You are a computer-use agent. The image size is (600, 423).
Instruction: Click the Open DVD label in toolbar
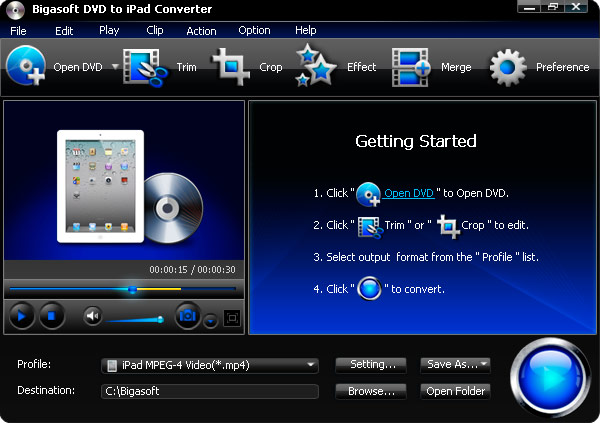point(78,67)
